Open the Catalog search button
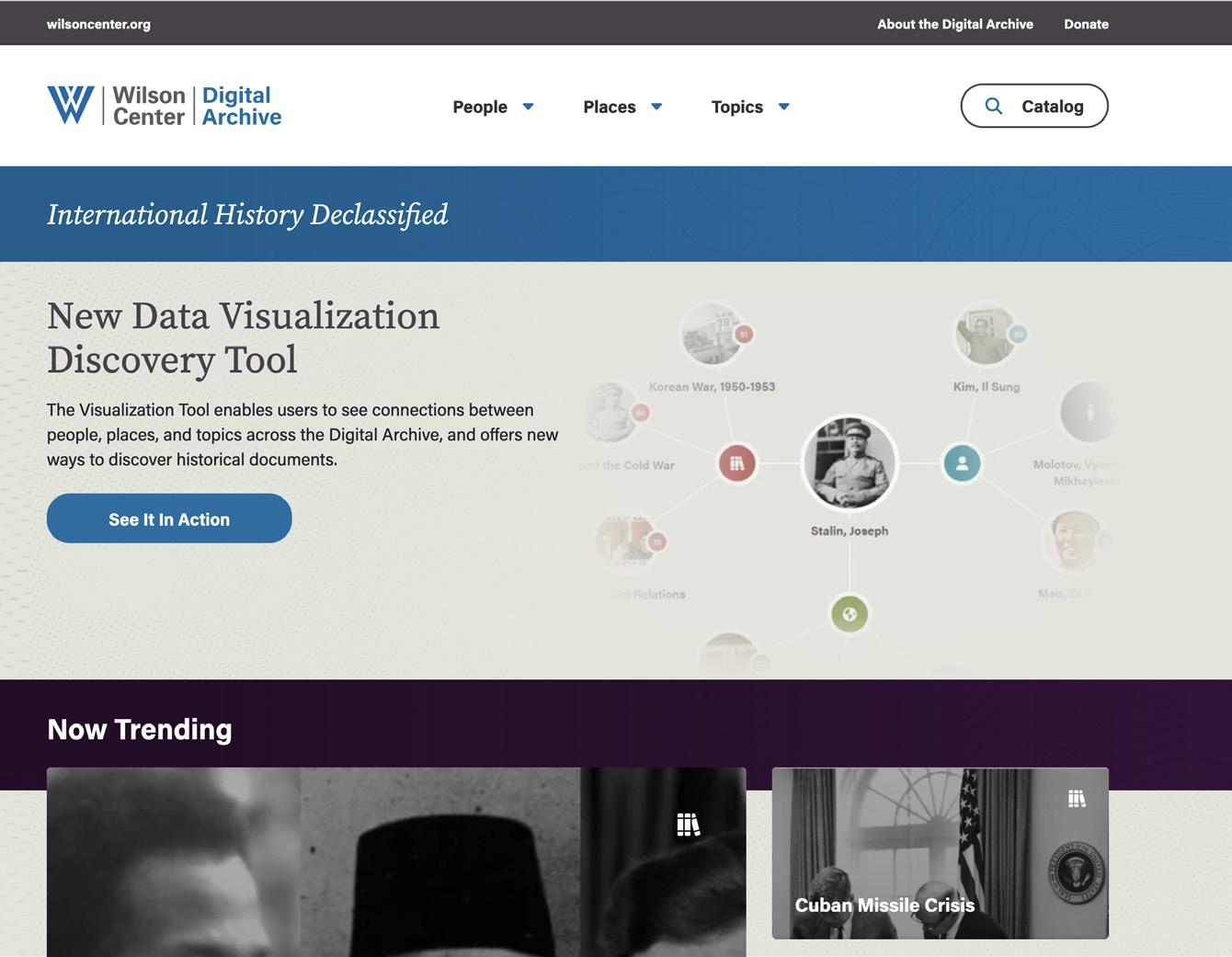Viewport: 1232px width, 957px height. tap(1034, 106)
